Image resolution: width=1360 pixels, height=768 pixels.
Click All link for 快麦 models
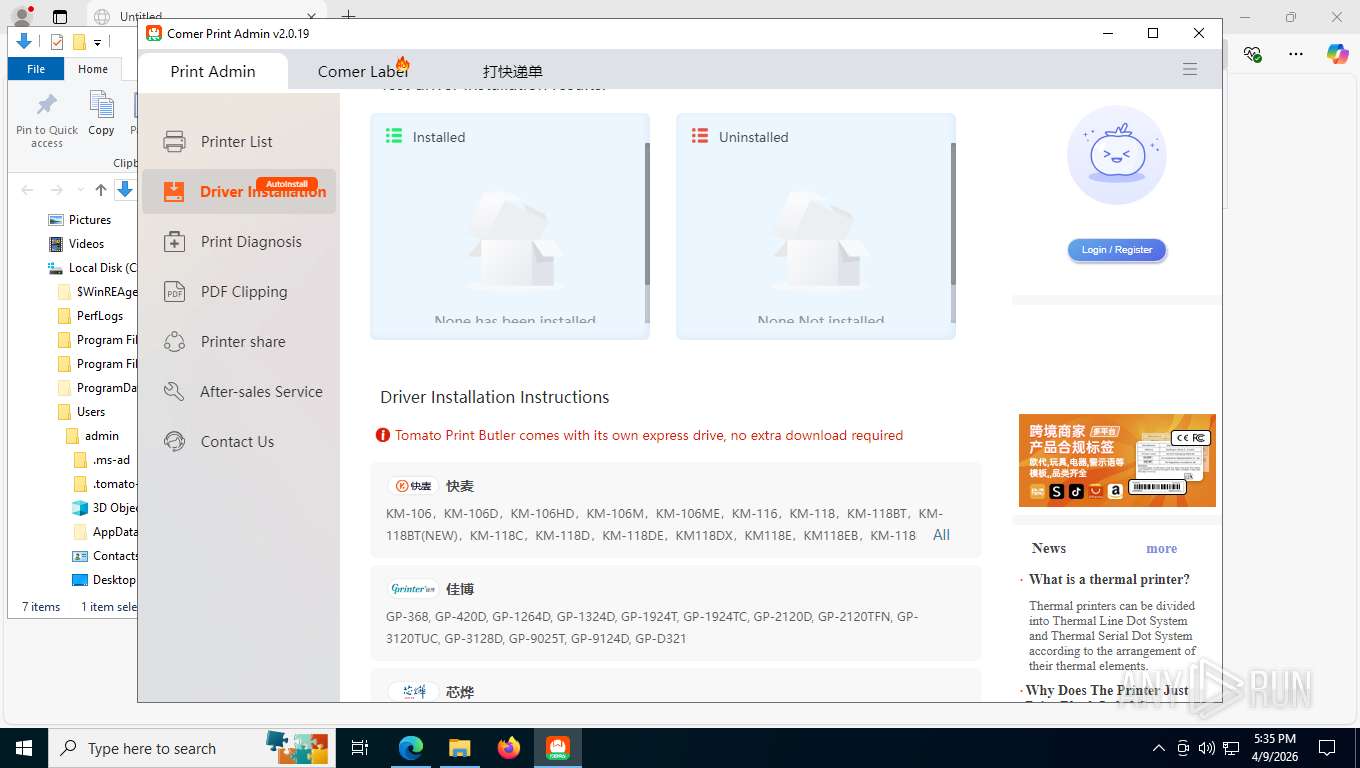pyautogui.click(x=941, y=535)
